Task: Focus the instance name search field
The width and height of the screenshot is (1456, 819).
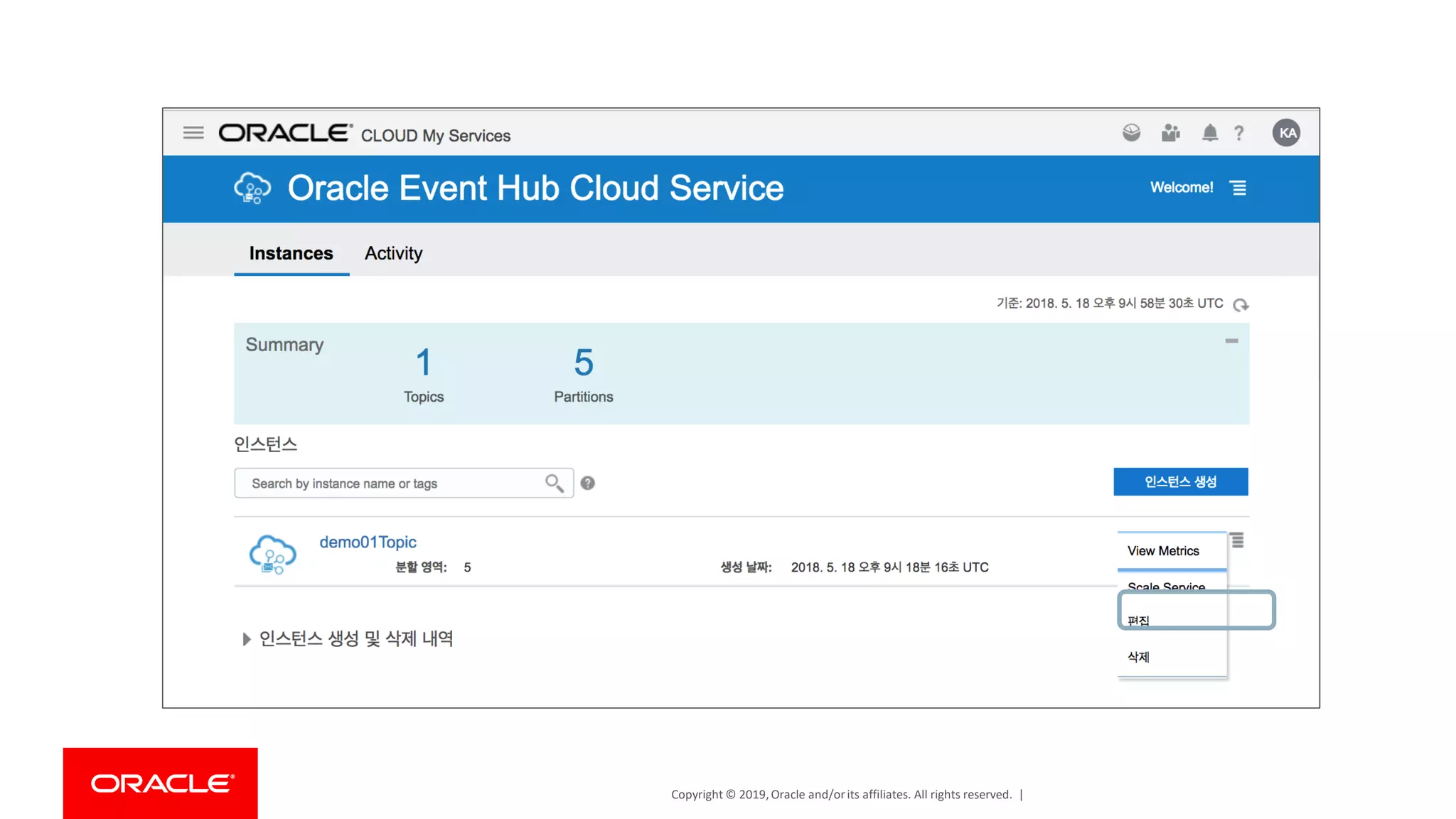Action: point(404,483)
